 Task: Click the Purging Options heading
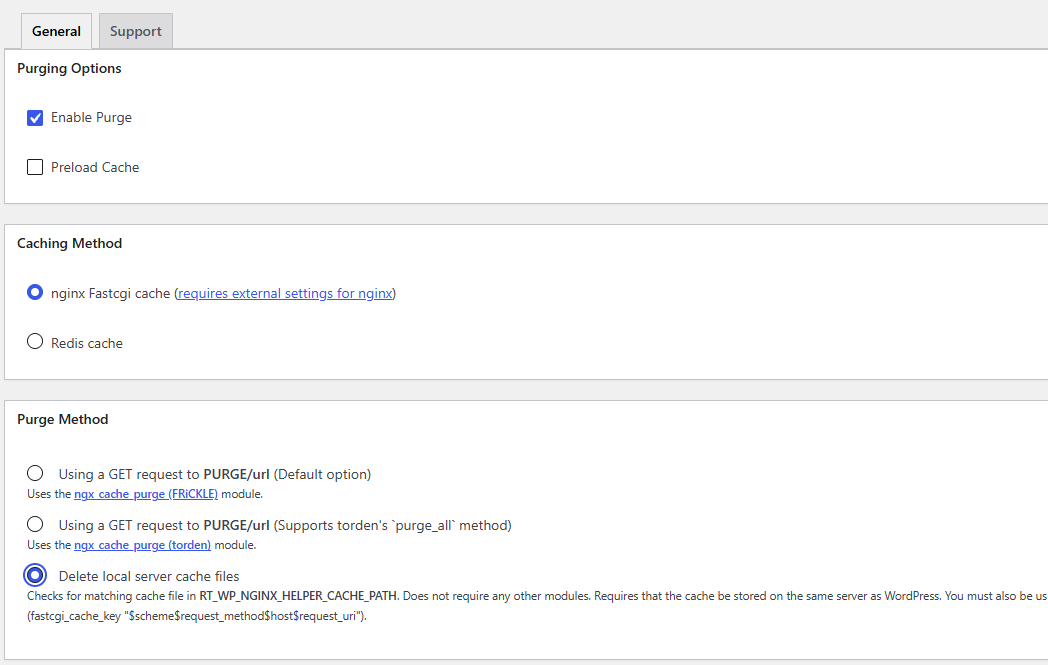70,68
